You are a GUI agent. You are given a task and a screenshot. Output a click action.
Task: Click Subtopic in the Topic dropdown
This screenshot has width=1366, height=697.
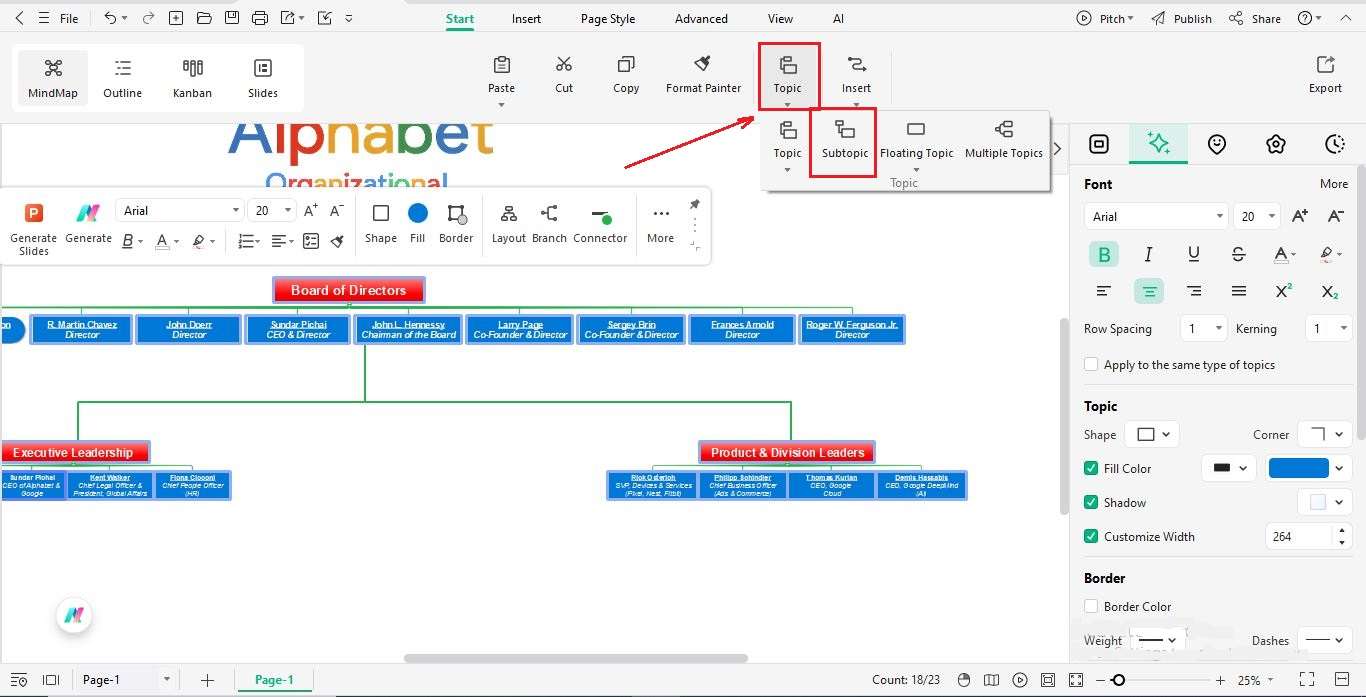coord(845,140)
